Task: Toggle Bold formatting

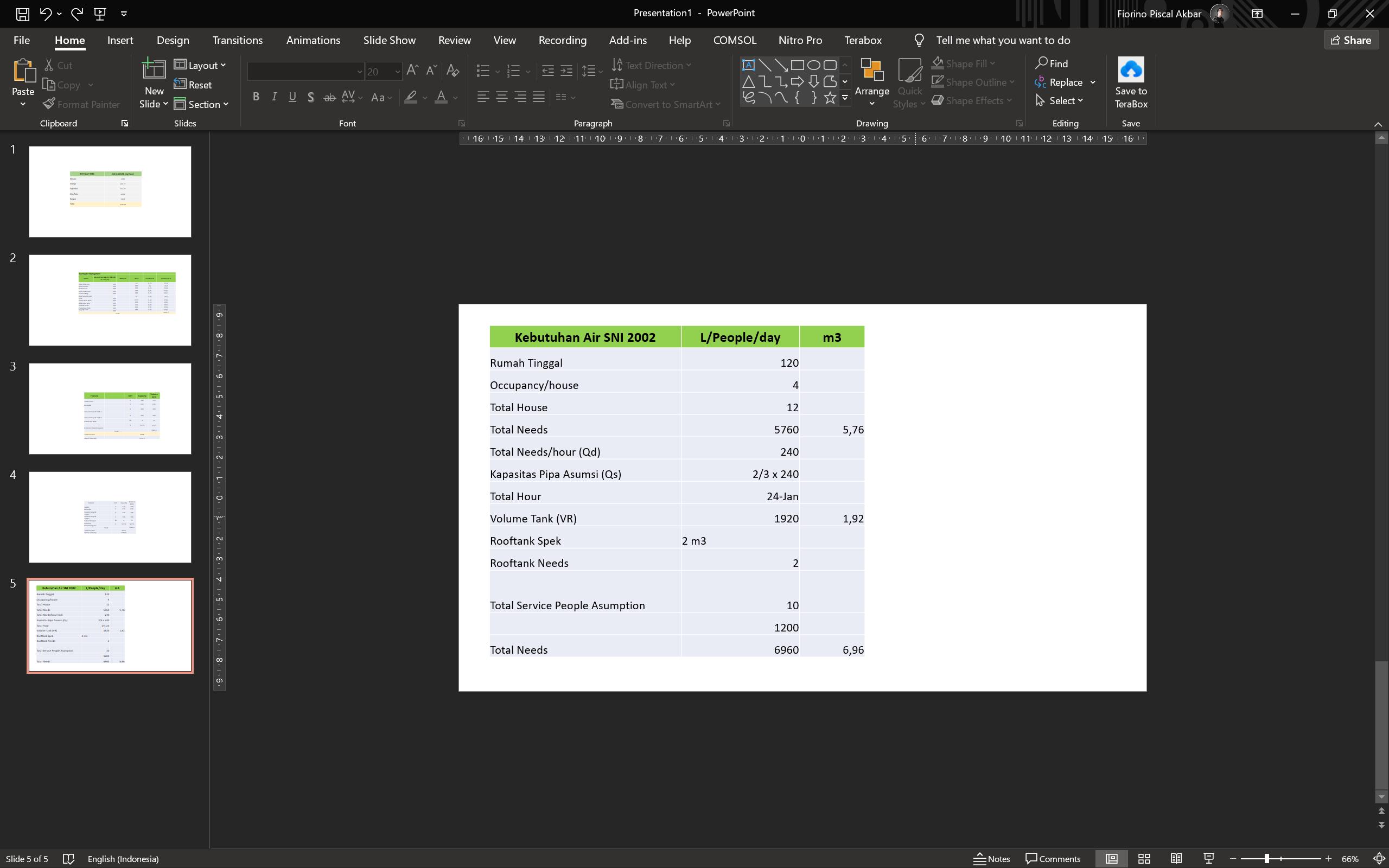Action: tap(256, 97)
